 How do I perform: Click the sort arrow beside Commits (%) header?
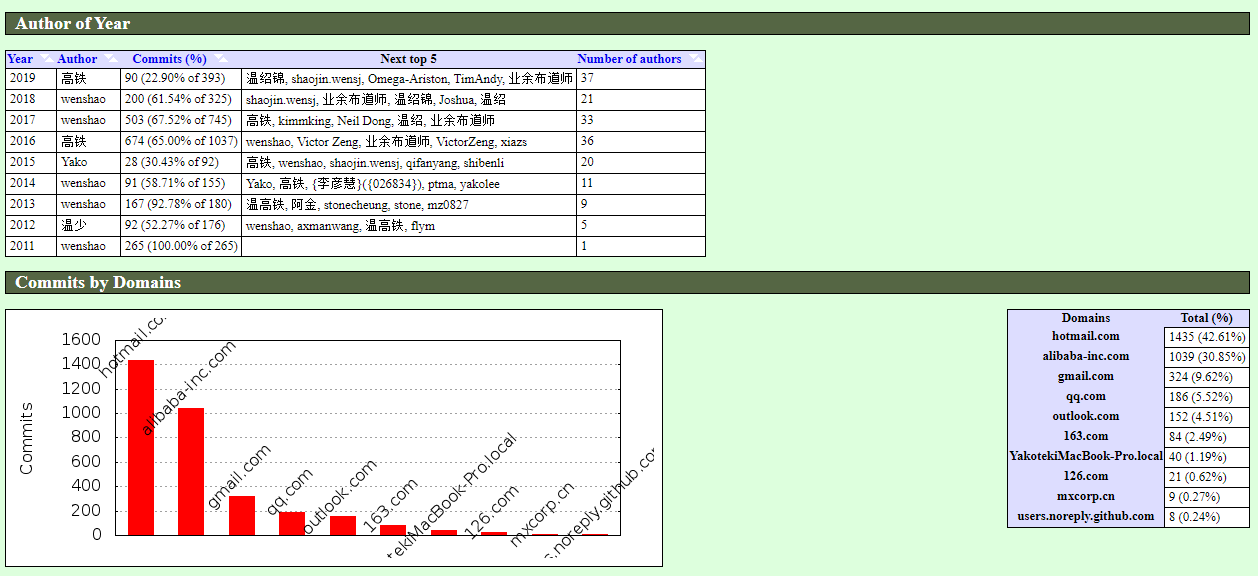pyautogui.click(x=220, y=60)
